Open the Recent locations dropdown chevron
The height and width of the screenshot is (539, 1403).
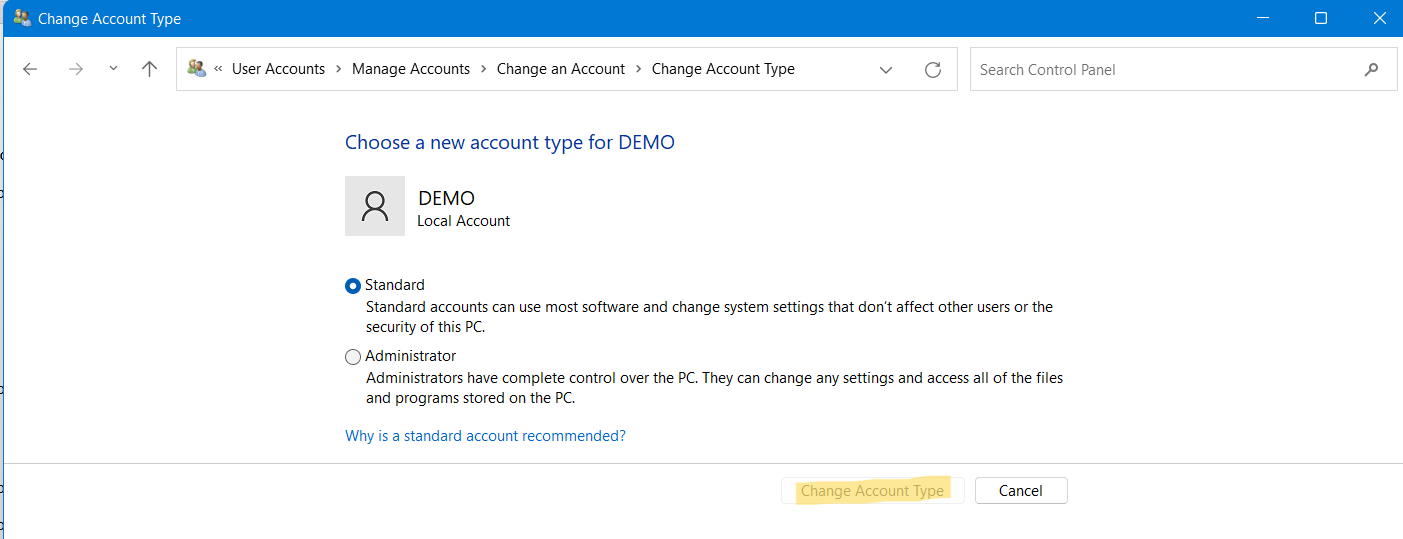(113, 69)
